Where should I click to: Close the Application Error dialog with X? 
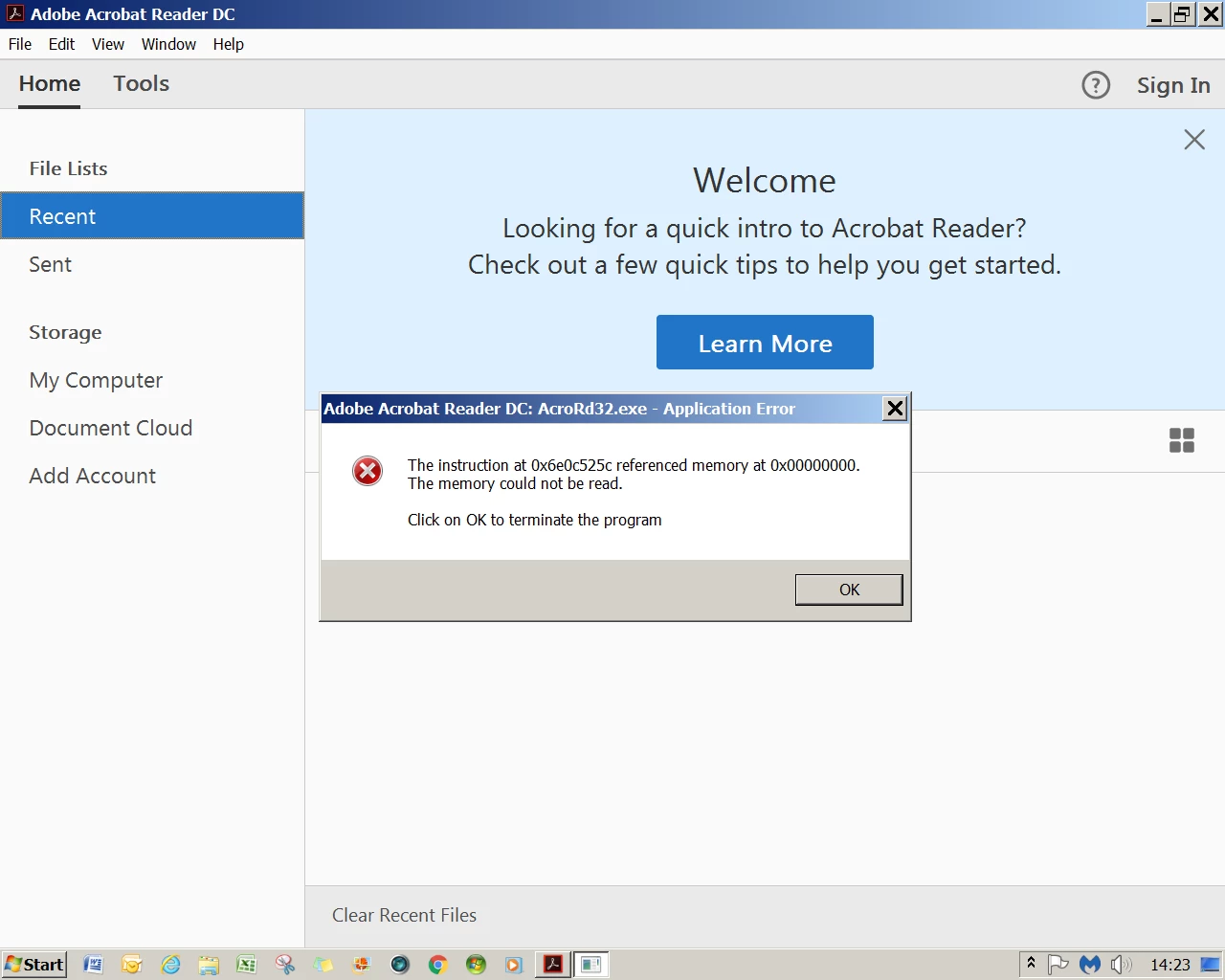tap(895, 409)
